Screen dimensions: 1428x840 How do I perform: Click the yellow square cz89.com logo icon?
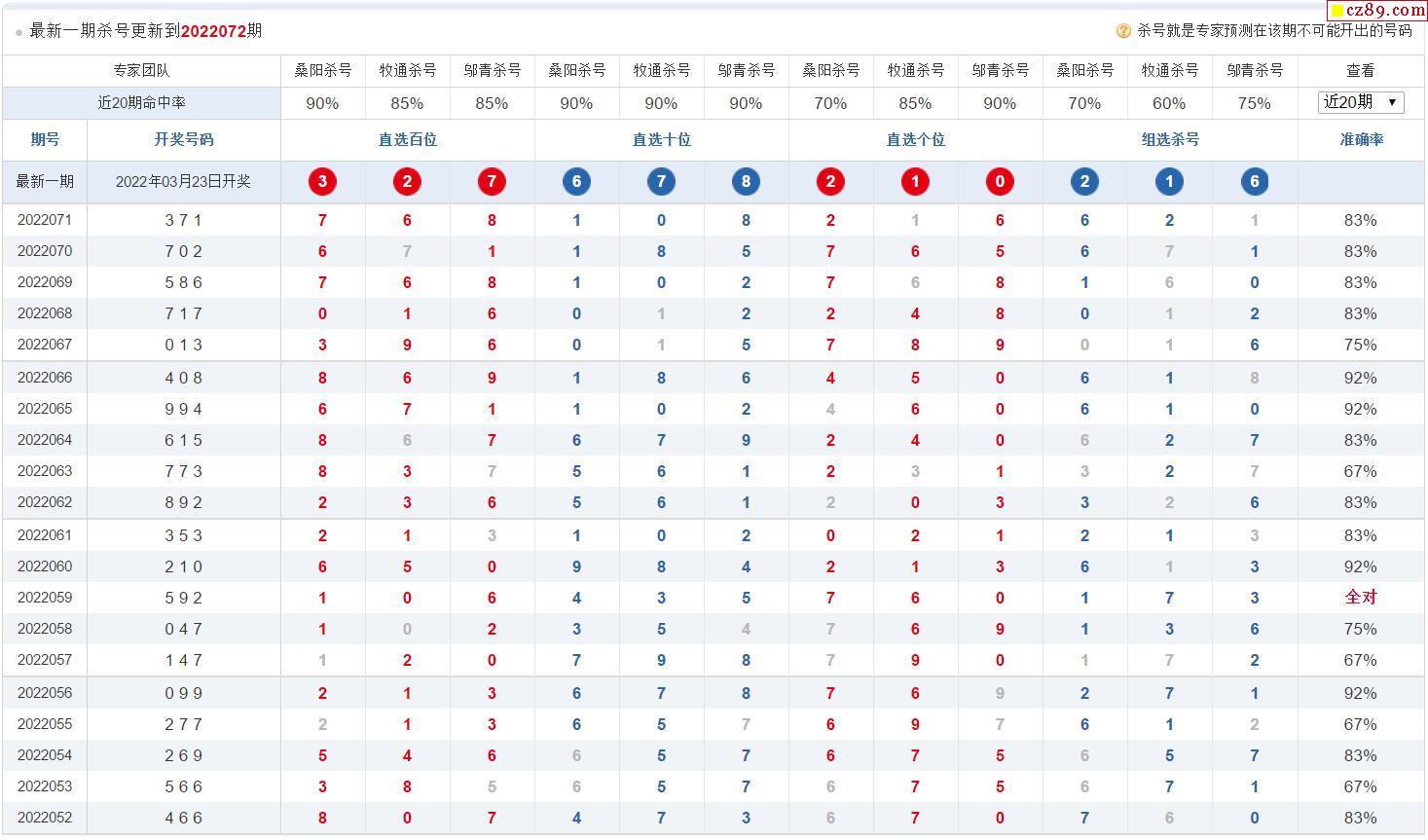[x=1337, y=11]
